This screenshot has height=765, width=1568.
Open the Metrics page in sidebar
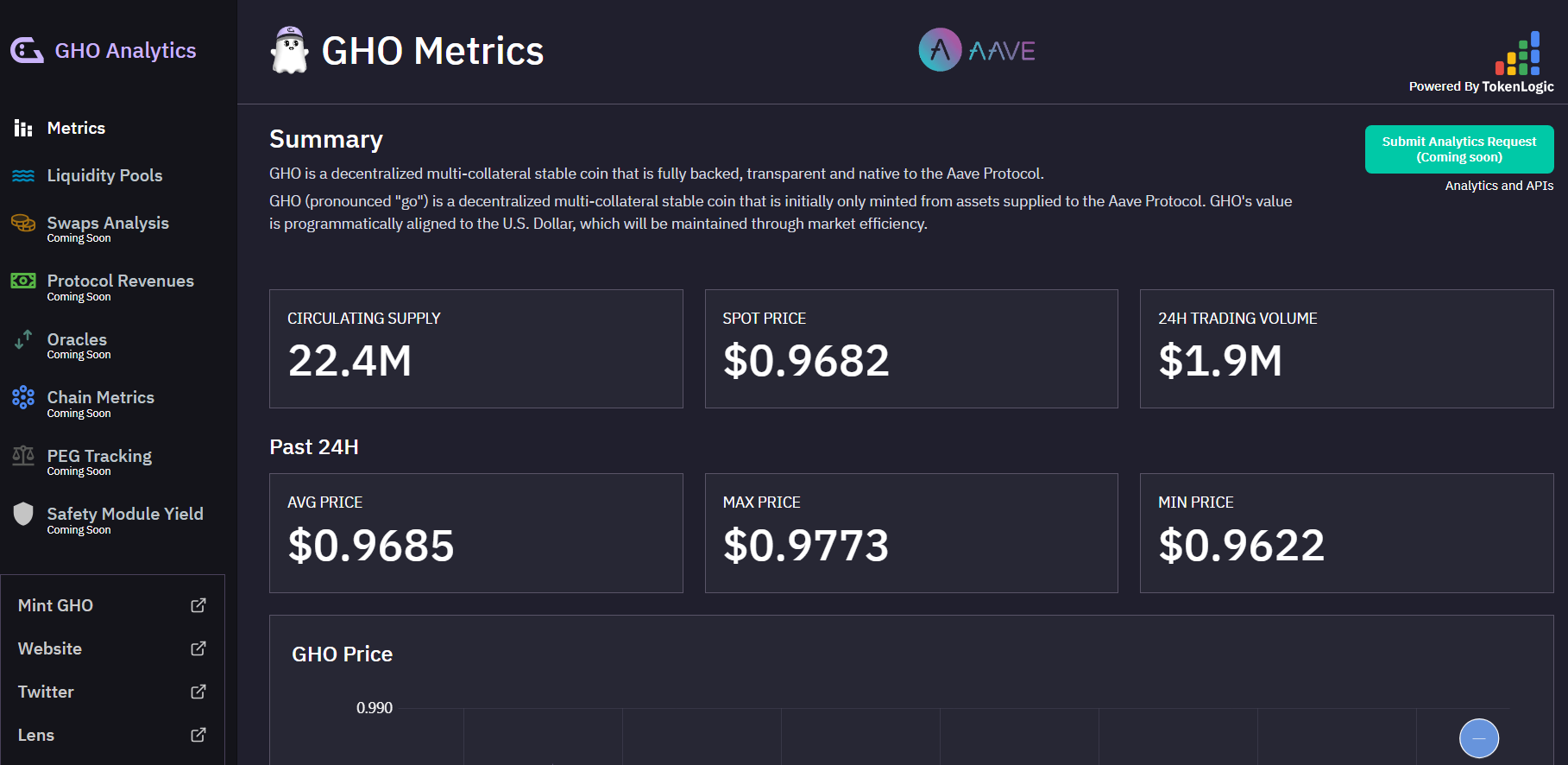[76, 129]
